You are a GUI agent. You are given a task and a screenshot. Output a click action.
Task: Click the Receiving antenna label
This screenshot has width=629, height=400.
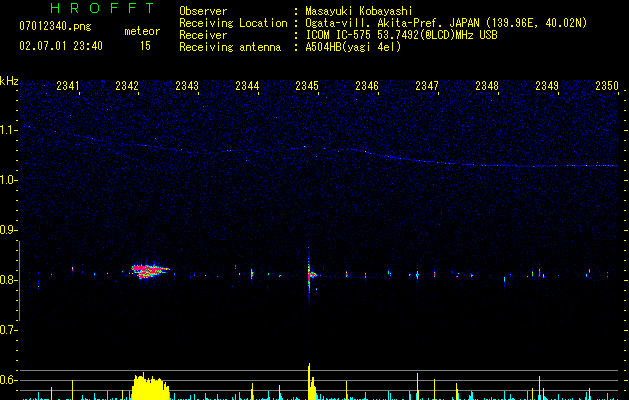click(x=230, y=47)
